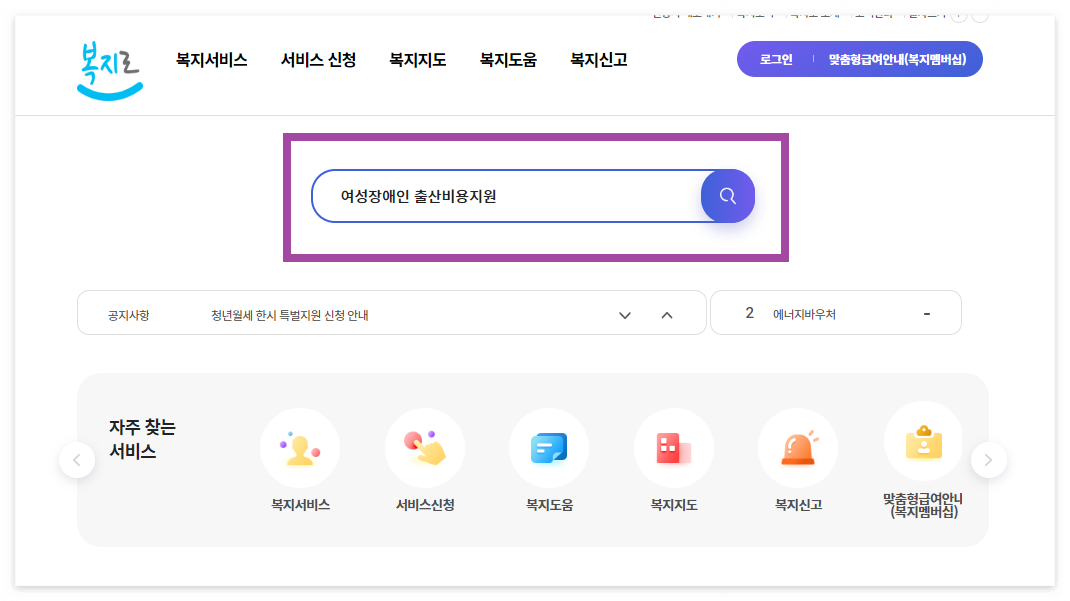Select the 복지신고 alarm bell icon
1070x601 pixels.
[x=797, y=448]
